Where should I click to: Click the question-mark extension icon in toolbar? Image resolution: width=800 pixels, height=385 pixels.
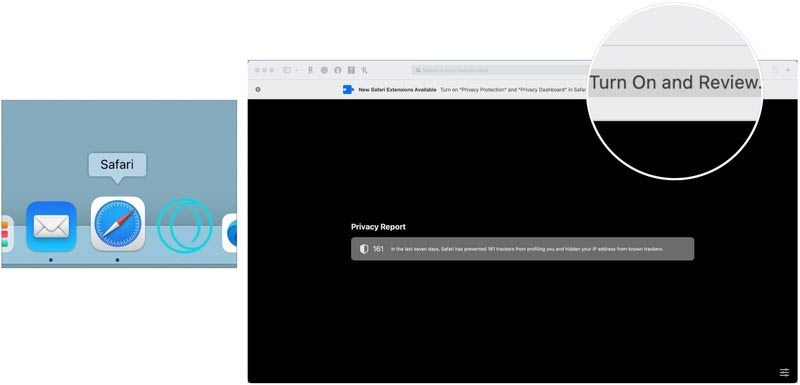(x=351, y=70)
